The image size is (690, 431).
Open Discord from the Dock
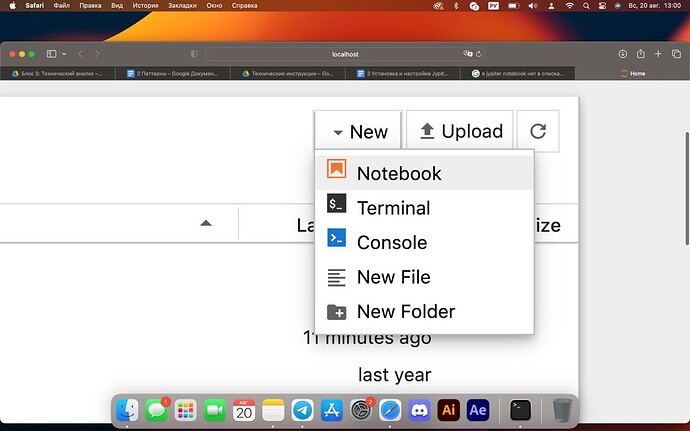[x=419, y=410]
